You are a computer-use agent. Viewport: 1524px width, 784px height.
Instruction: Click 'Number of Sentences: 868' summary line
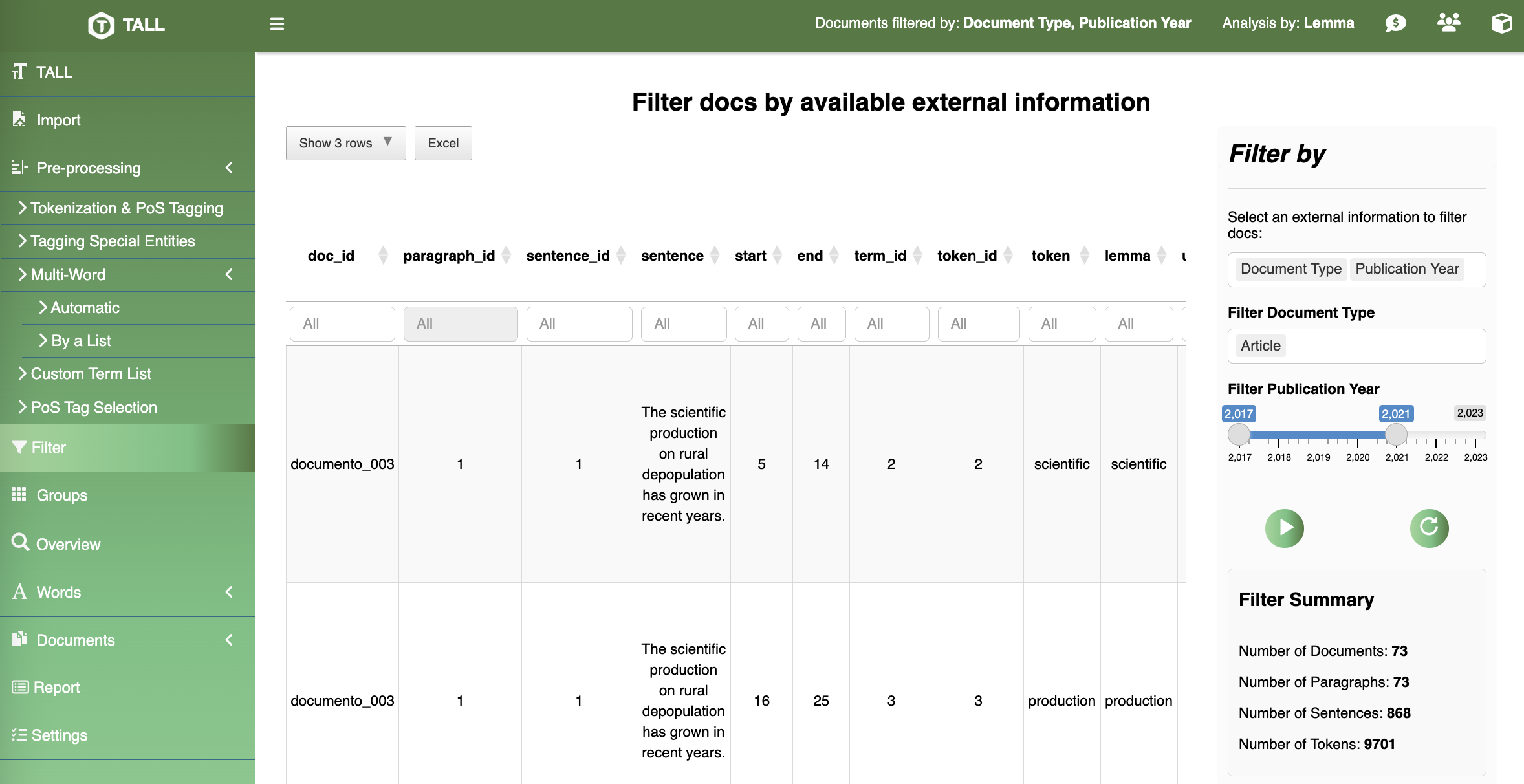point(1324,713)
